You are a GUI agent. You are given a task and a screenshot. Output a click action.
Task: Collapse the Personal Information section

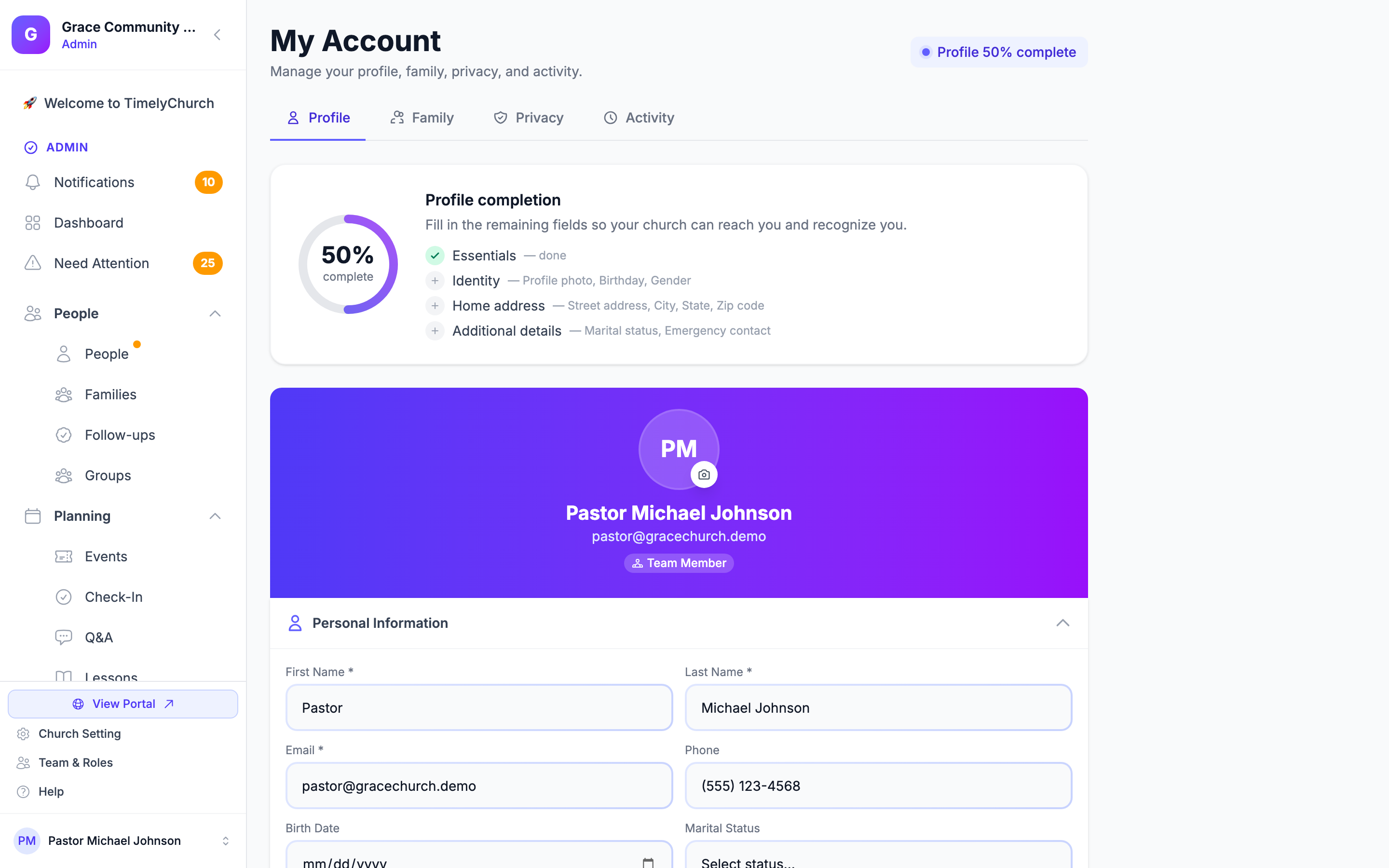(x=1062, y=623)
